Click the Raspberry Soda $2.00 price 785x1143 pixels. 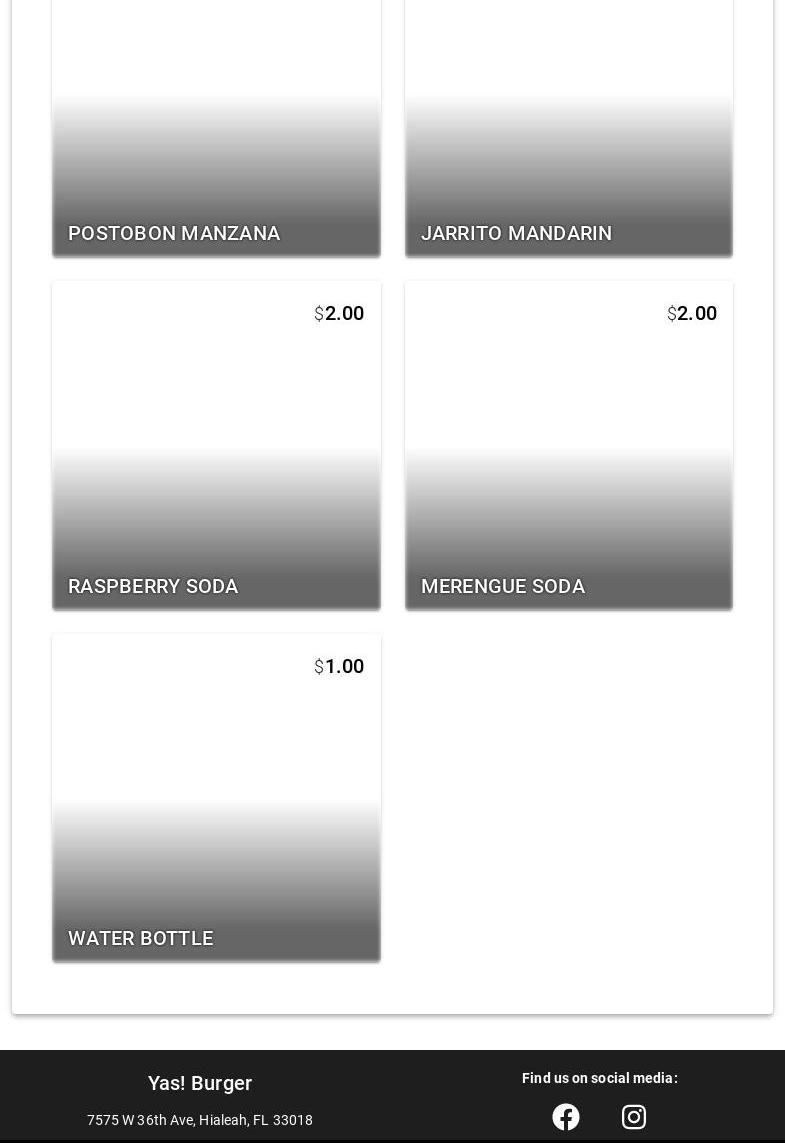[x=339, y=313]
